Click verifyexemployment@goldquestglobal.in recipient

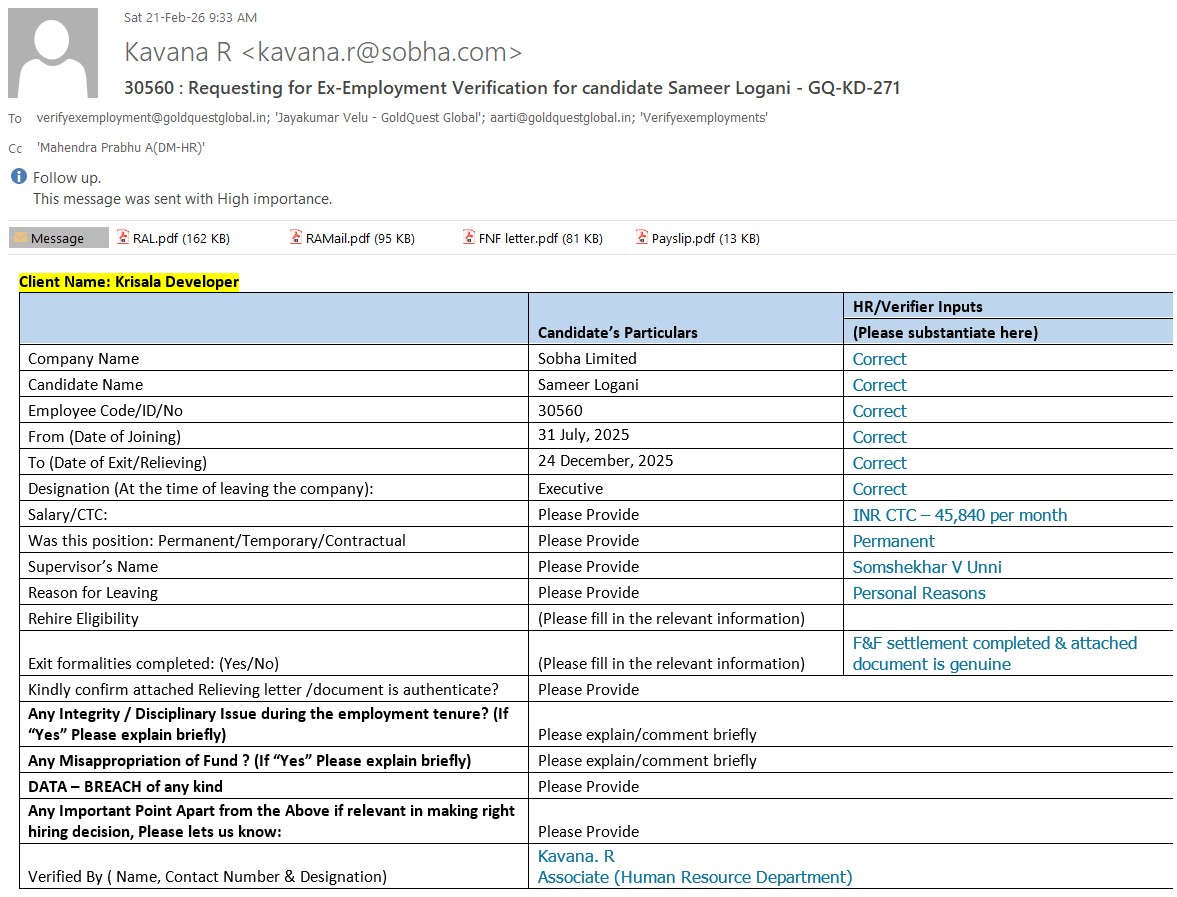[152, 117]
